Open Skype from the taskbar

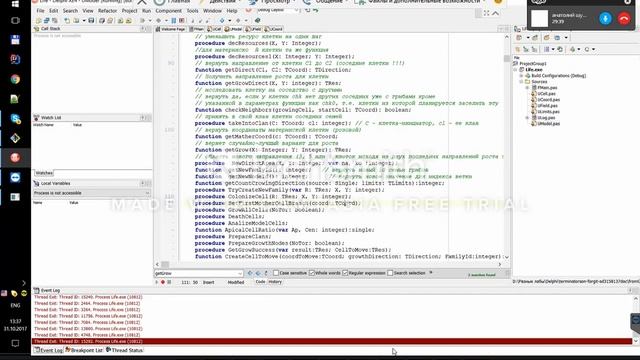tap(15, 119)
